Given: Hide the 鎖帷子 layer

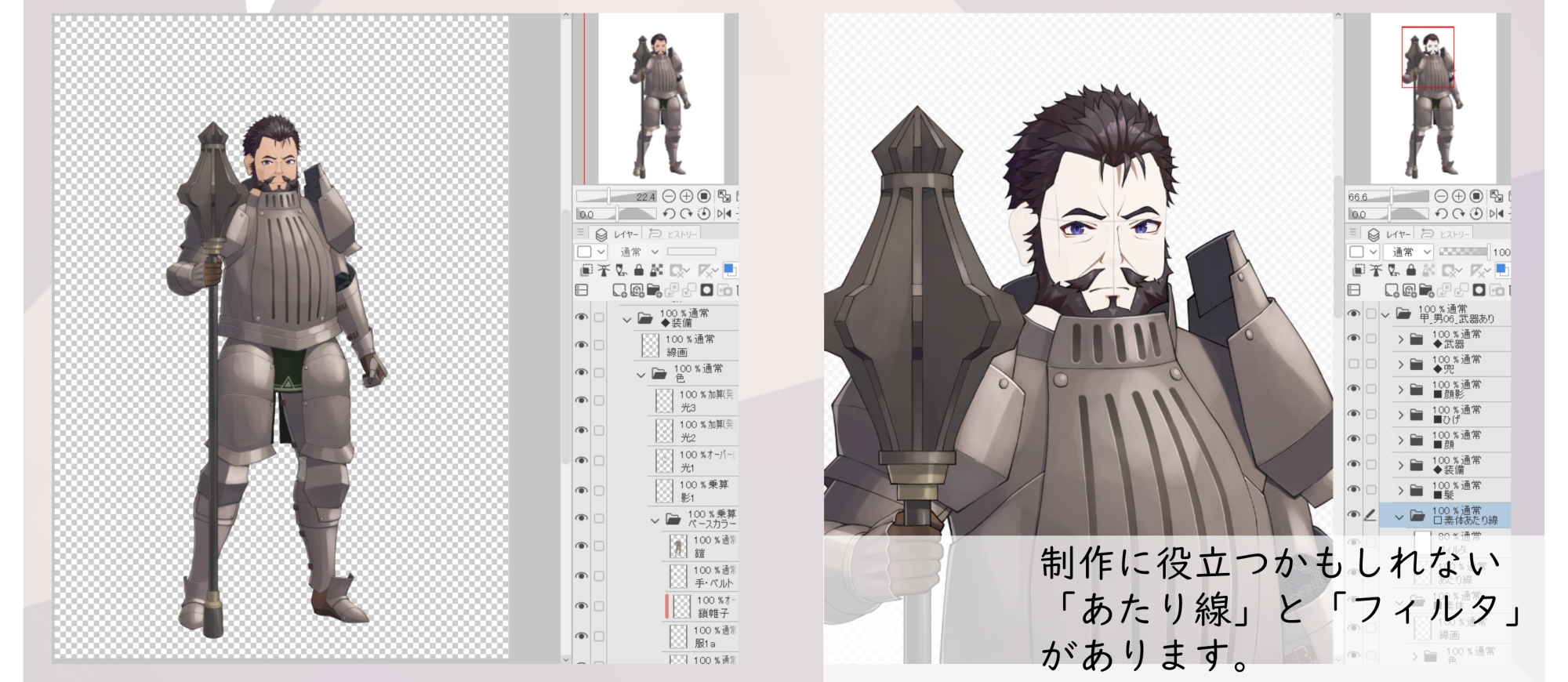Looking at the screenshot, I should click(581, 606).
